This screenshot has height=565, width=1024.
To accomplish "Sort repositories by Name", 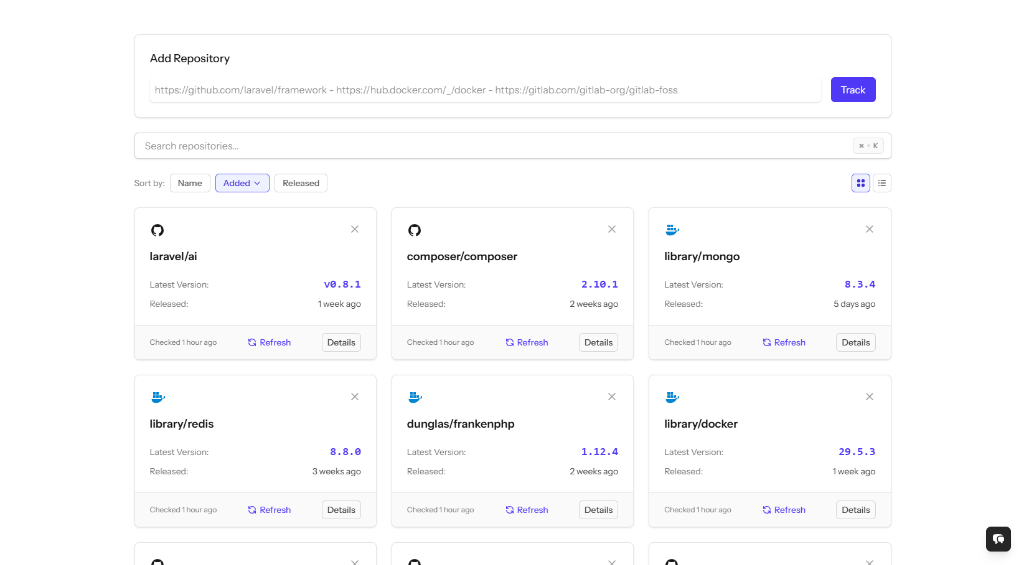I will coord(190,183).
